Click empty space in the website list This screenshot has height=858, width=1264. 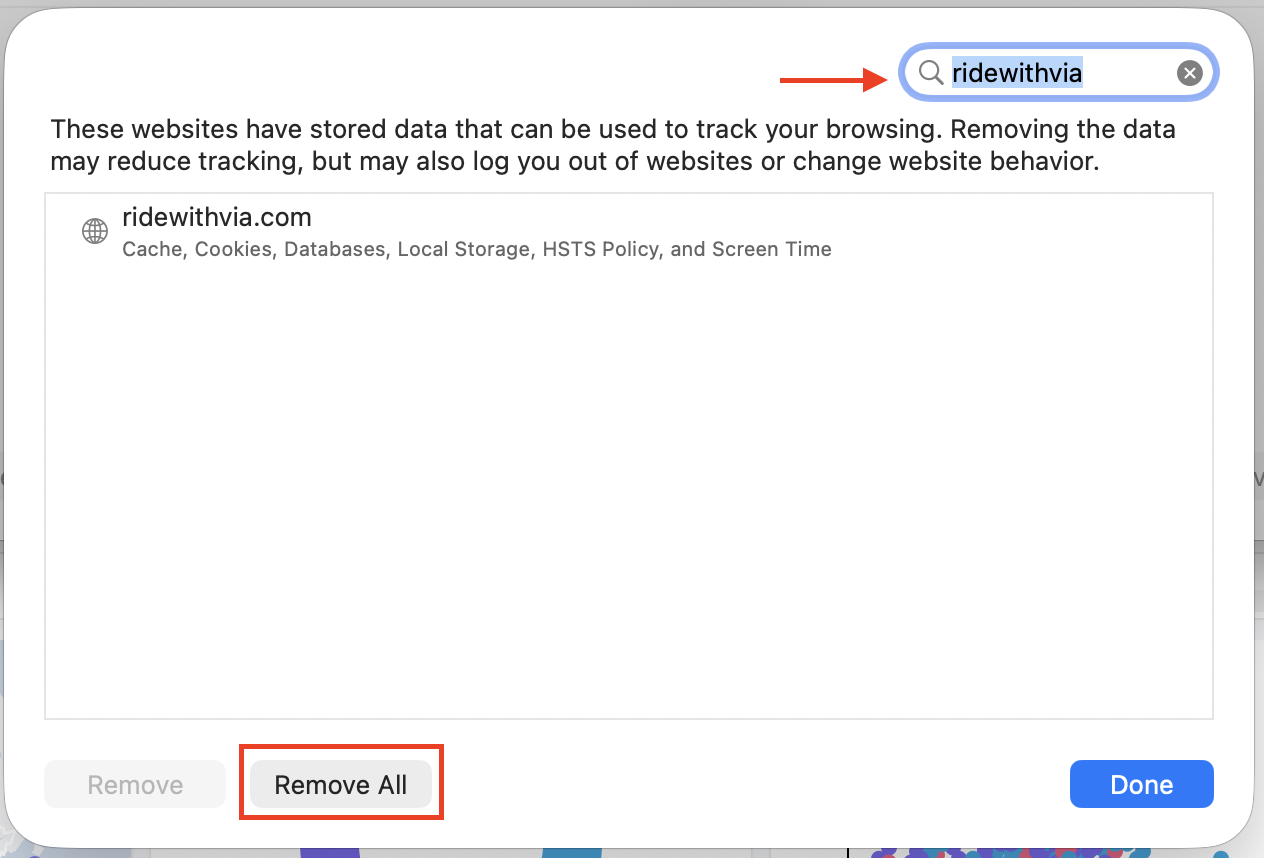point(628,490)
